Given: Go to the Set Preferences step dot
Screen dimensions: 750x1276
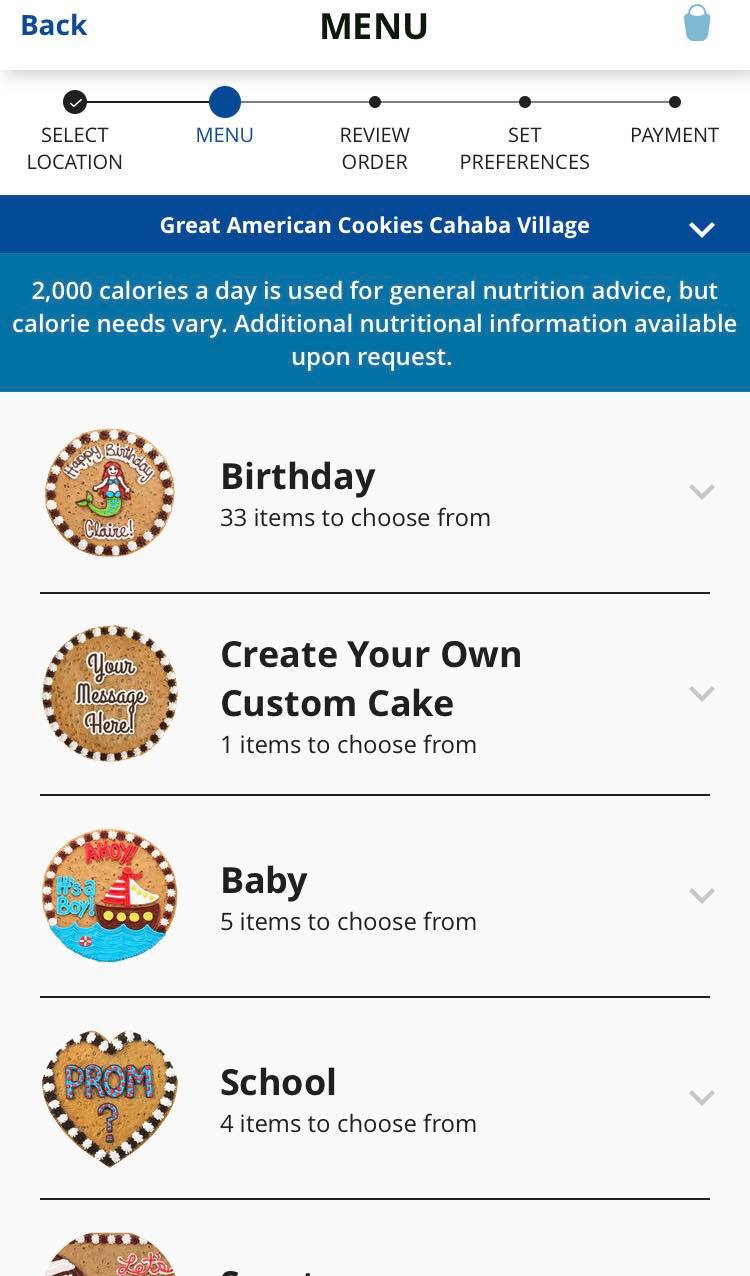Looking at the screenshot, I should coord(525,102).
